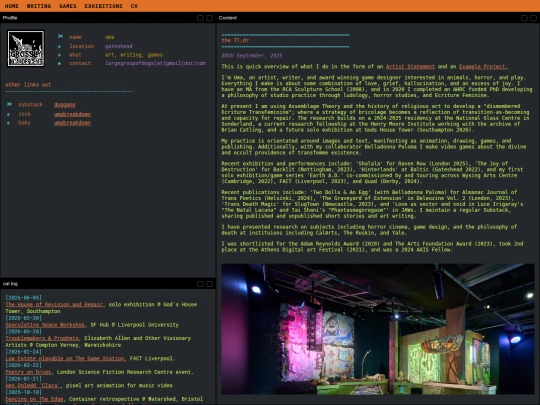
Task: Click the 'substack' label
Action: coord(30,104)
